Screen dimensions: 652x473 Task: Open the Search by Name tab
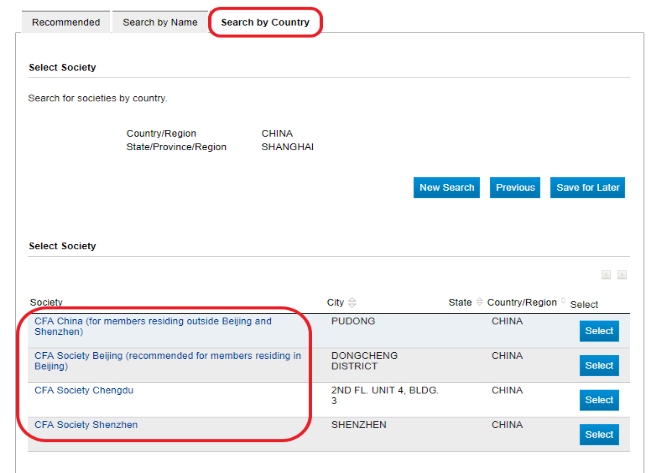point(160,22)
